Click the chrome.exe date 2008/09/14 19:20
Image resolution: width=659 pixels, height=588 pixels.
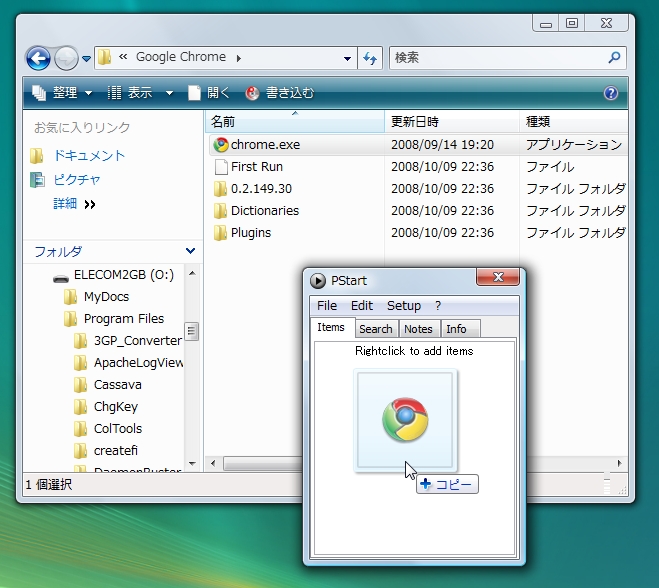tap(442, 145)
